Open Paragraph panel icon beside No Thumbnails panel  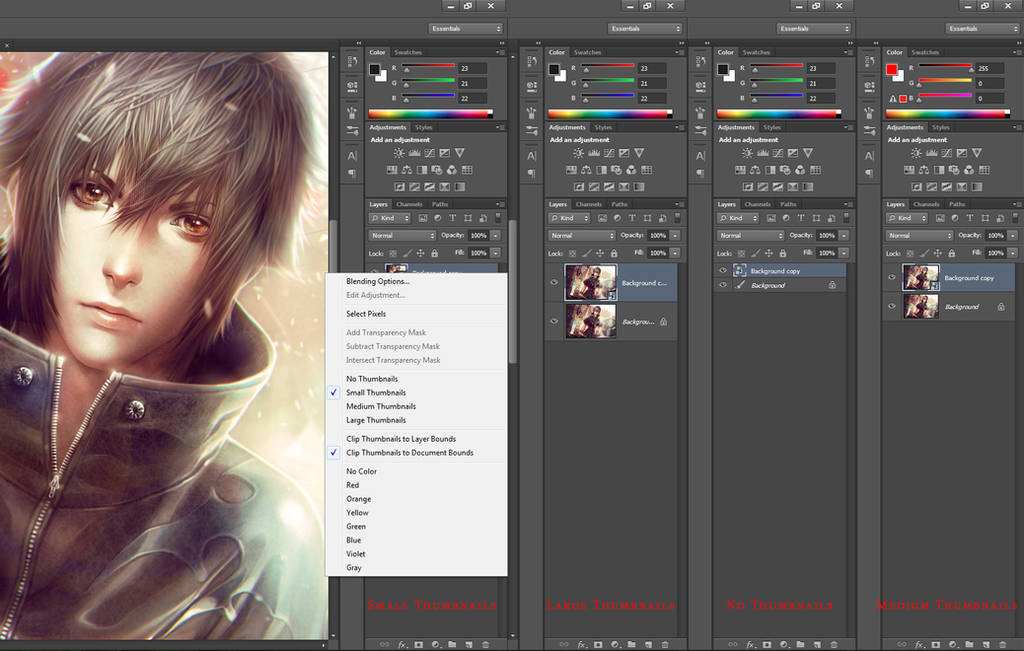[x=701, y=174]
